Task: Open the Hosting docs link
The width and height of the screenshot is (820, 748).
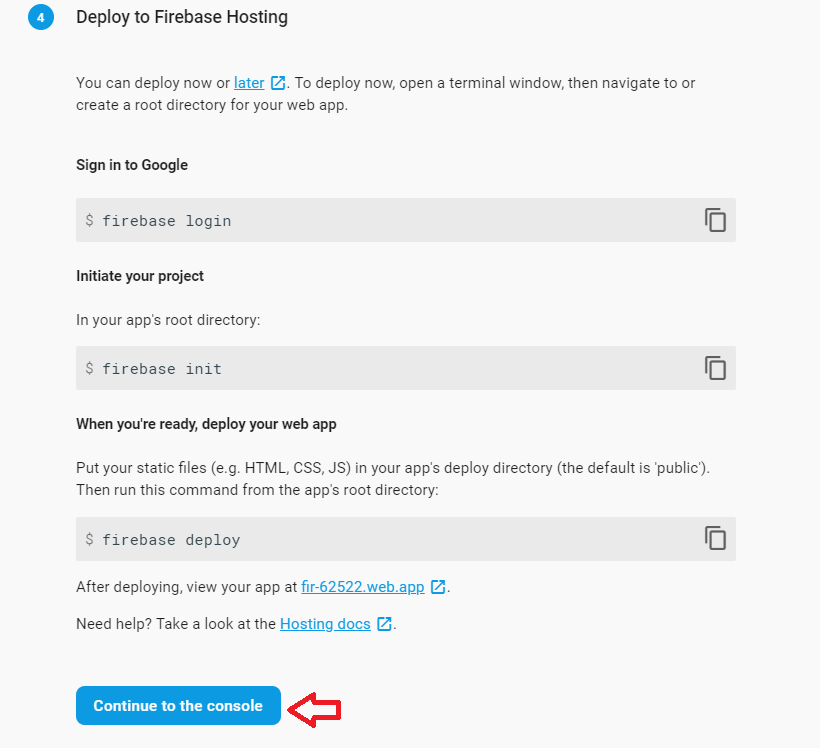Action: coord(325,624)
